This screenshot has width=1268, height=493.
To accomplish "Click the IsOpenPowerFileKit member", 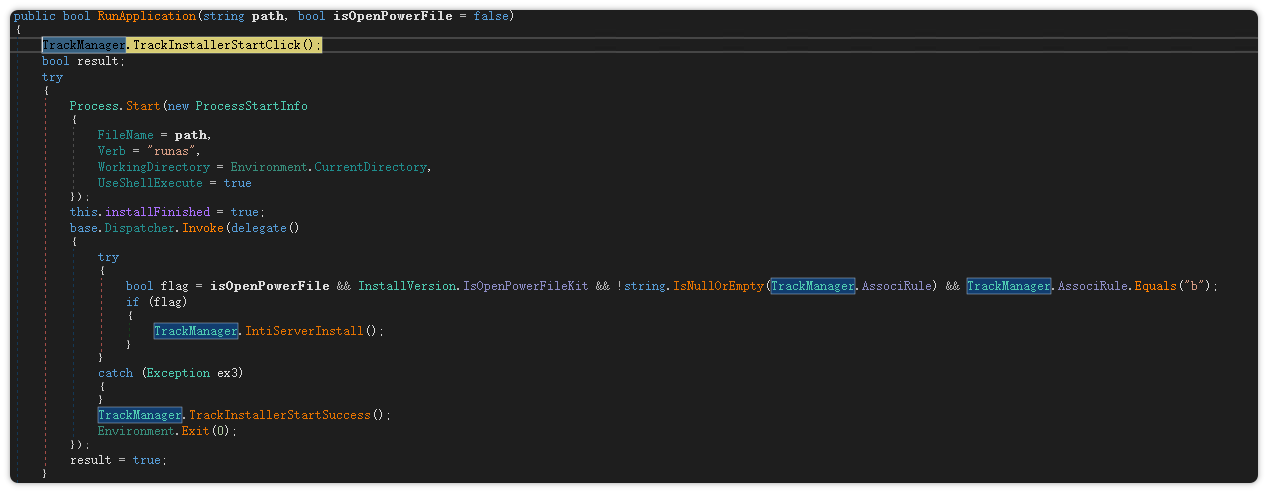I will pyautogui.click(x=526, y=286).
